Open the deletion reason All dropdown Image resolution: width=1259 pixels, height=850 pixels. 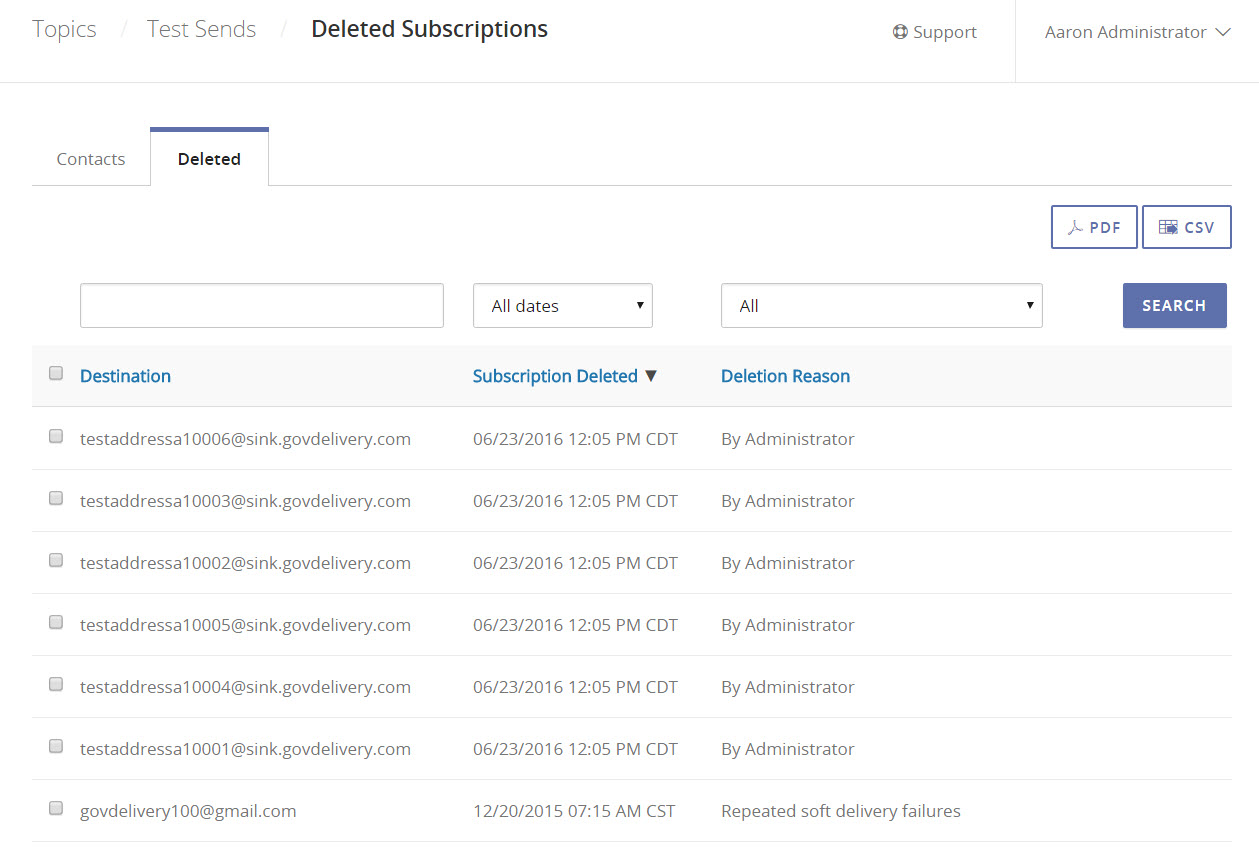(881, 306)
